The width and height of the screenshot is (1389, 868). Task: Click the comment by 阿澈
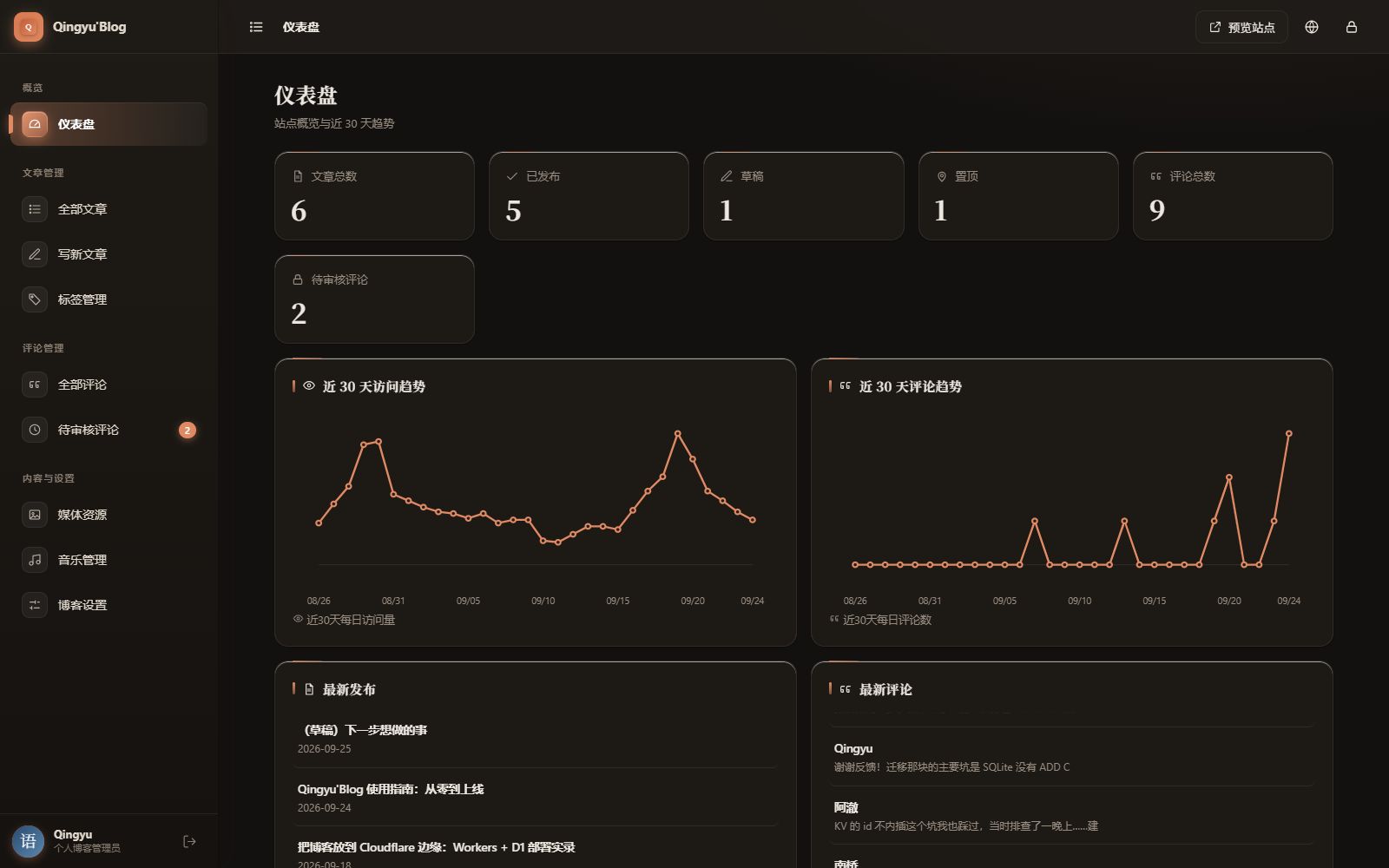pyautogui.click(x=1072, y=816)
